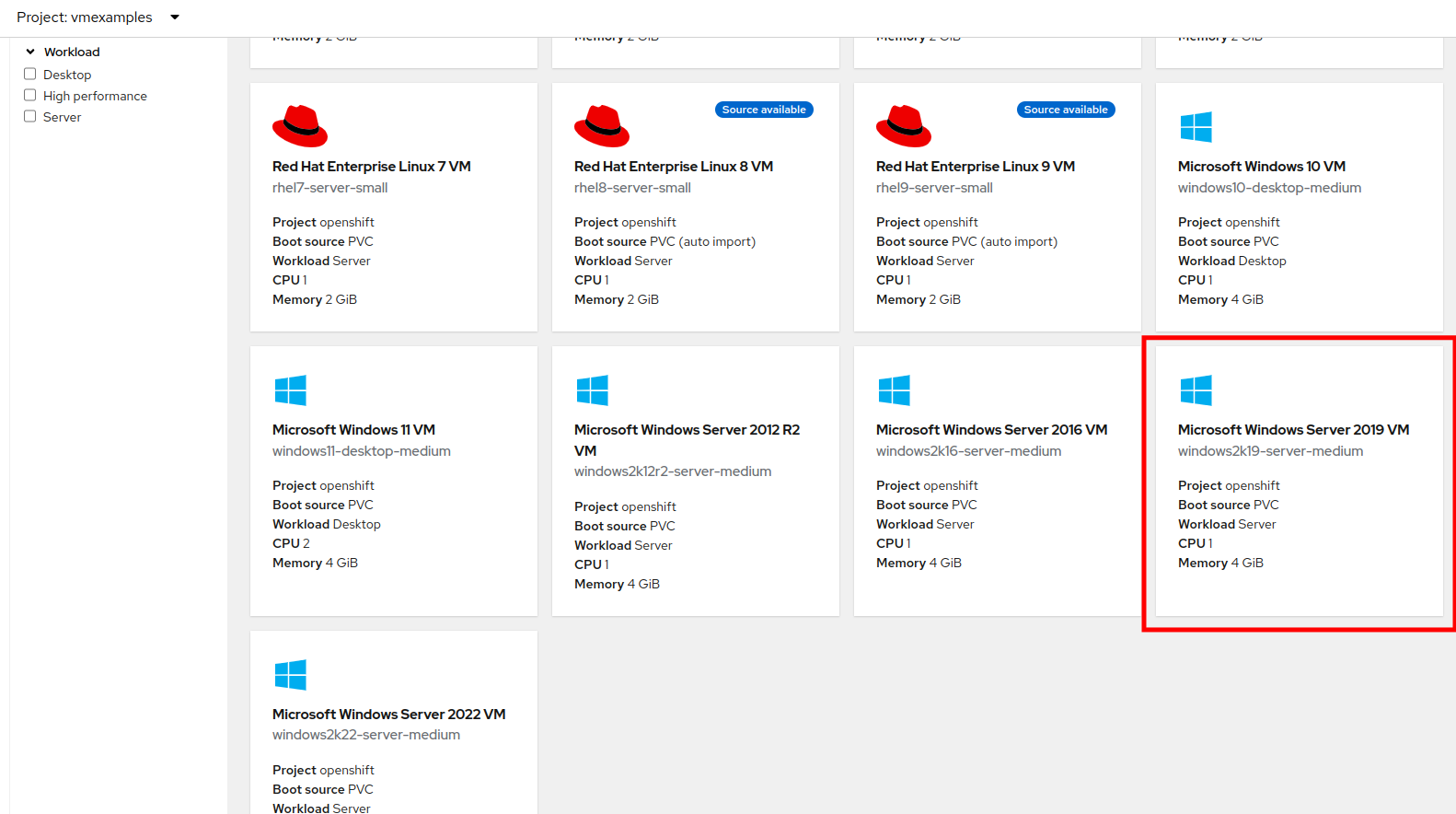Click Boot source PVC (auto import) on RHEL 8
Screen dimensions: 1456x814
pyautogui.click(x=664, y=242)
